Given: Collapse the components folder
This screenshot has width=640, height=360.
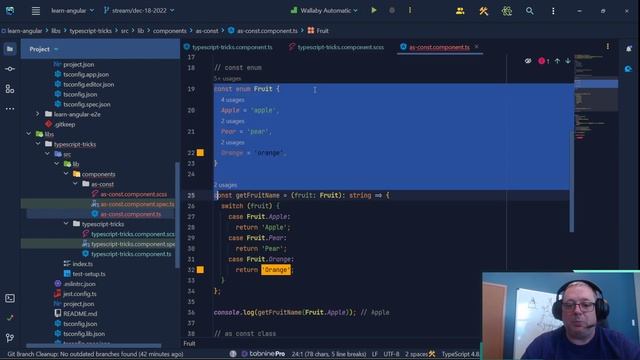Looking at the screenshot, I should point(66,174).
